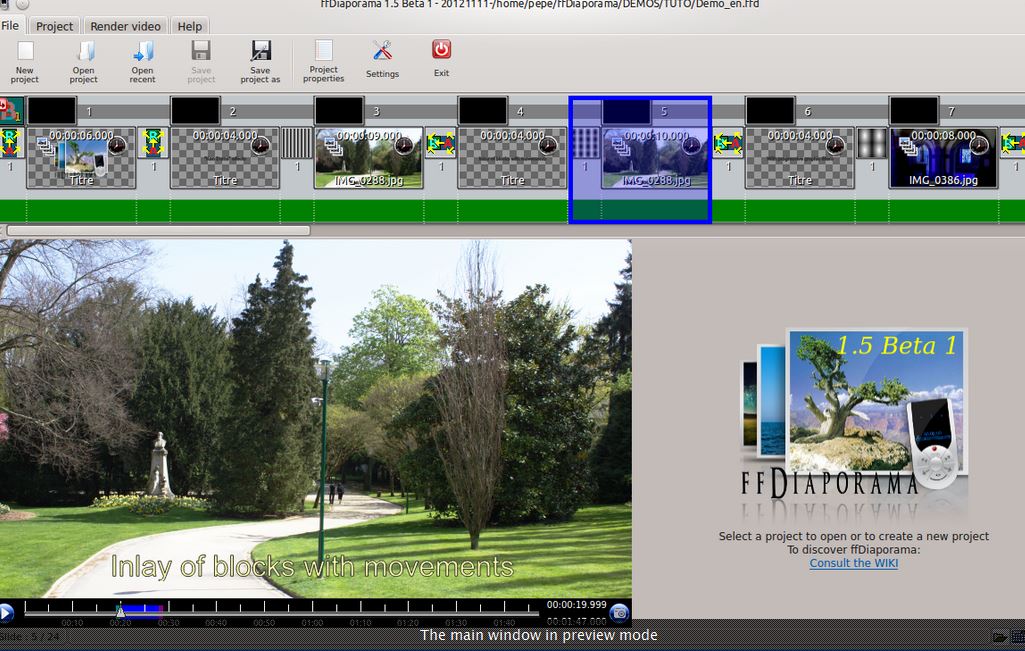Click ffDiaporama 1.5 Beta 1 logo
The height and width of the screenshot is (651, 1025).
coord(854,424)
